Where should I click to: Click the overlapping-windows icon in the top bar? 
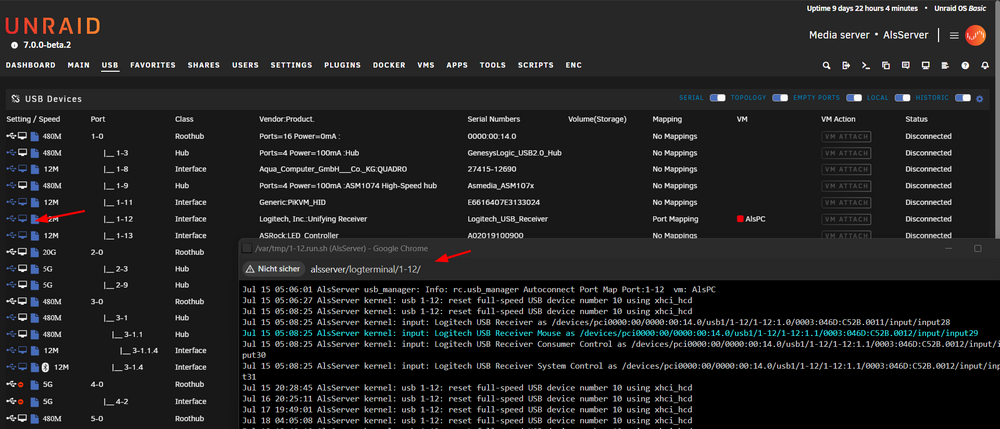click(x=886, y=65)
